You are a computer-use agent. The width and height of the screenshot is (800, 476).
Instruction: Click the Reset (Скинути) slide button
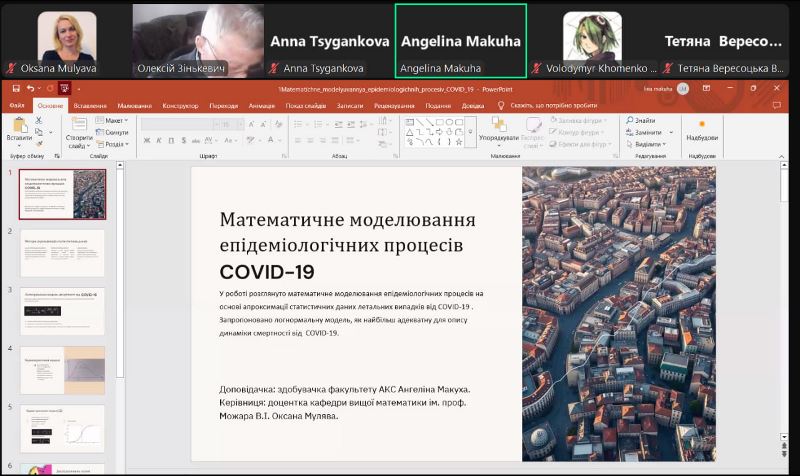pyautogui.click(x=113, y=132)
